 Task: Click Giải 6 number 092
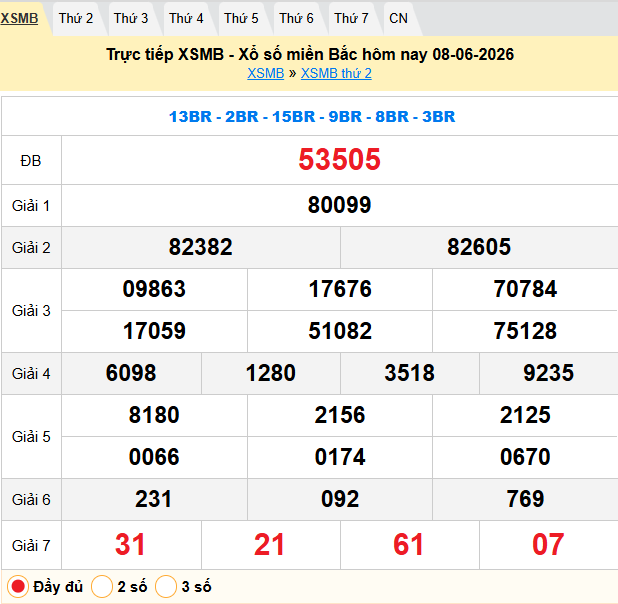coord(340,499)
